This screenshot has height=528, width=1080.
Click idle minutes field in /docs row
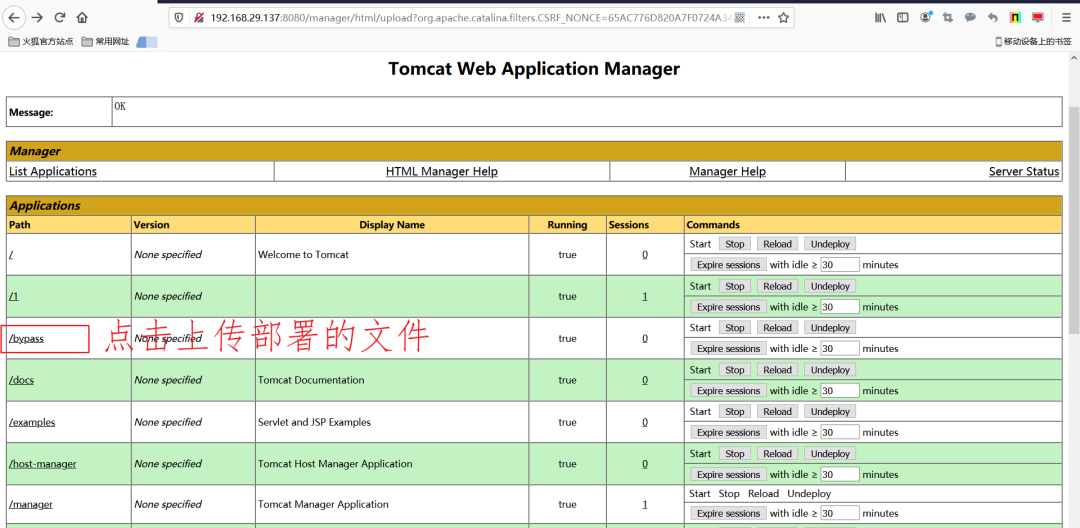tap(840, 391)
